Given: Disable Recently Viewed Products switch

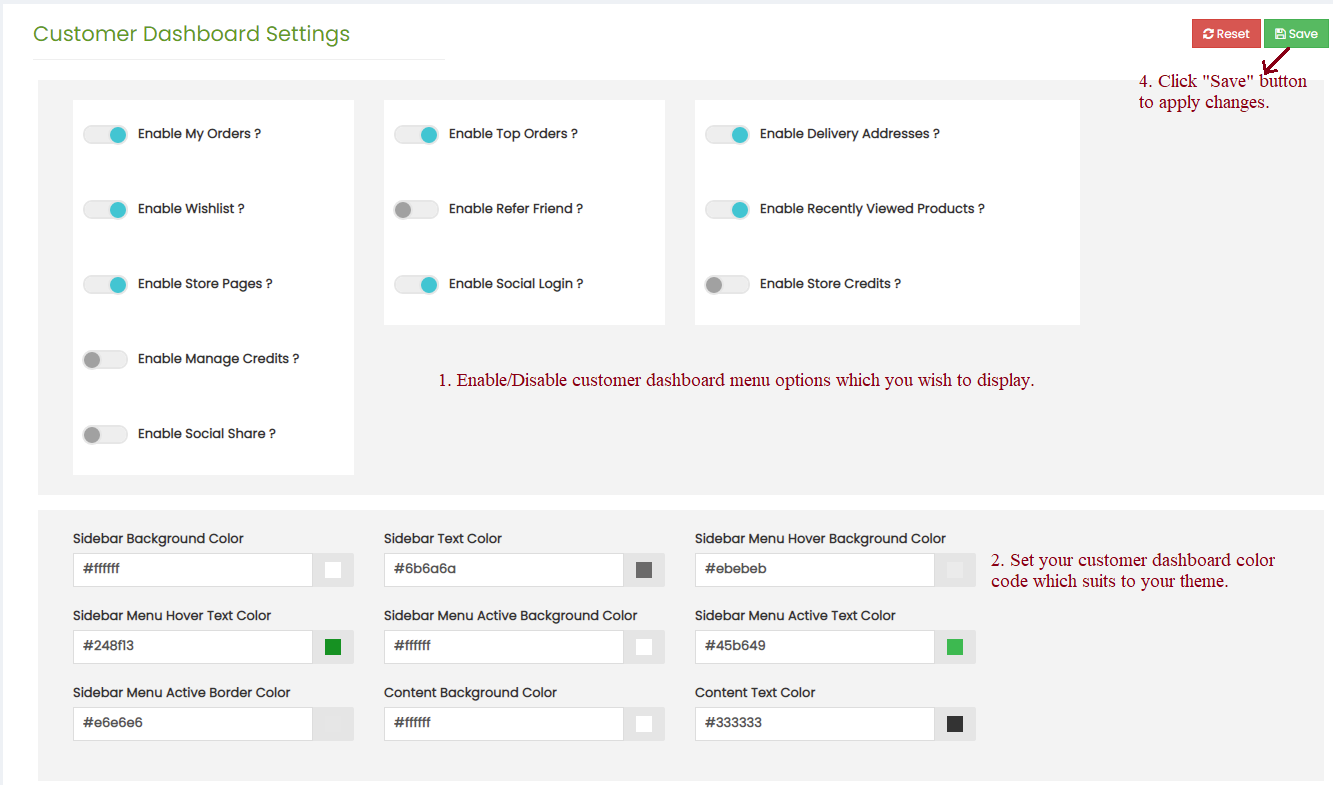Looking at the screenshot, I should click(727, 209).
